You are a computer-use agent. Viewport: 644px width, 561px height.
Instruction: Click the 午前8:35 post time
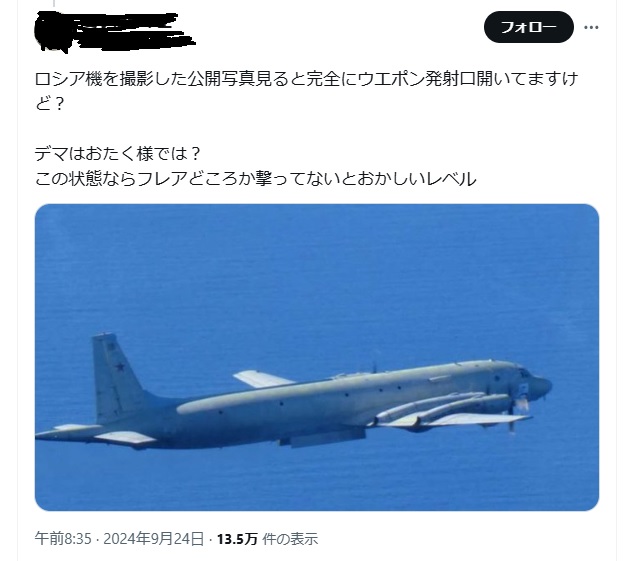(x=63, y=539)
